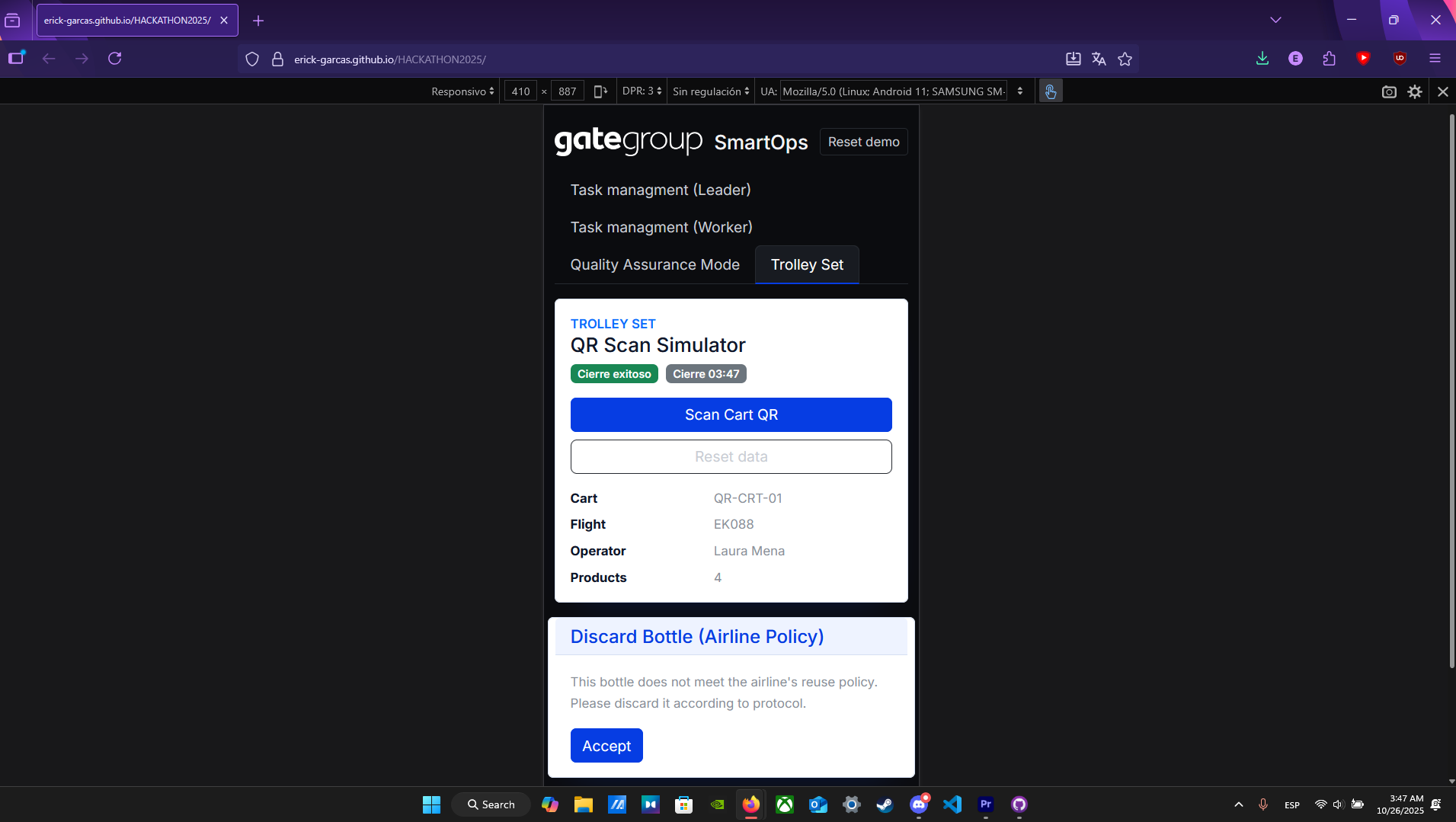
Task: Click the ESP language indicator
Action: coord(1292,805)
